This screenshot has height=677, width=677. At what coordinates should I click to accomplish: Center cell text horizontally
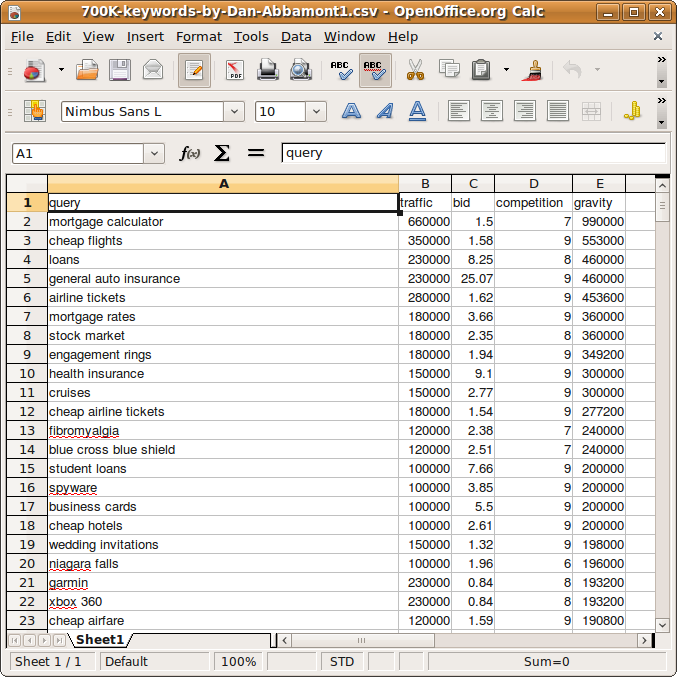(492, 111)
